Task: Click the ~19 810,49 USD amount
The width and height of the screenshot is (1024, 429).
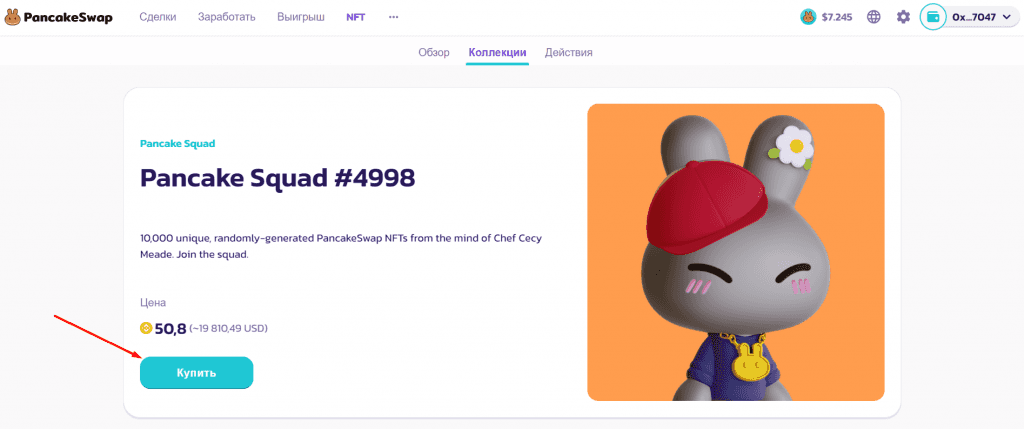Action: click(229, 328)
